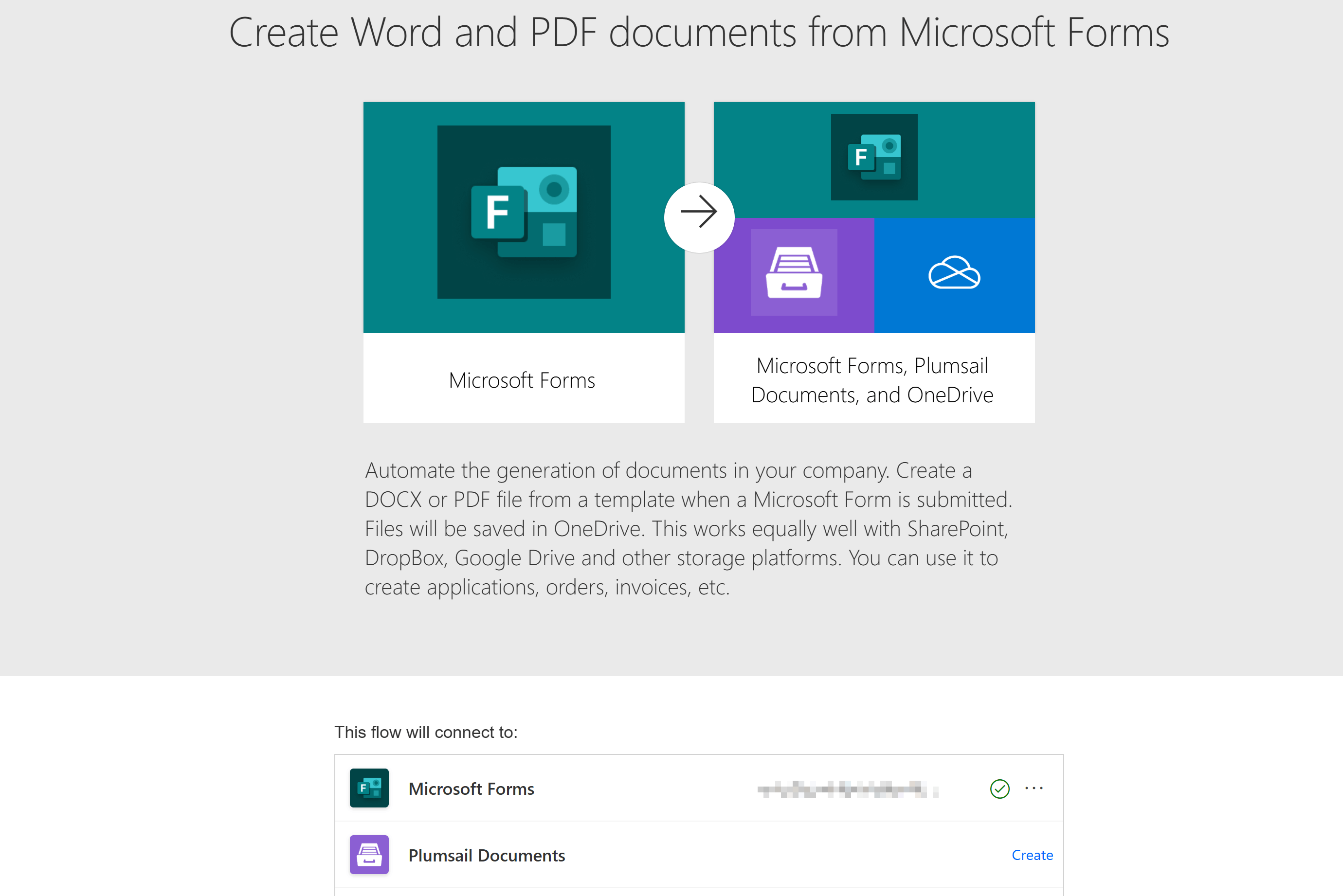Viewport: 1343px width, 896px height.
Task: Click the 'Microsoft Forms, Plumsail Documents, and OneDrive' caption
Action: pos(872,380)
